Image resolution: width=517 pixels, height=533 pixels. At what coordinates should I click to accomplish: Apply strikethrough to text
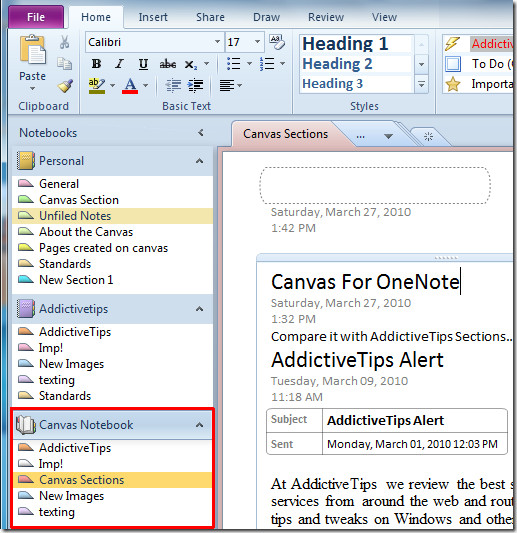[x=168, y=64]
